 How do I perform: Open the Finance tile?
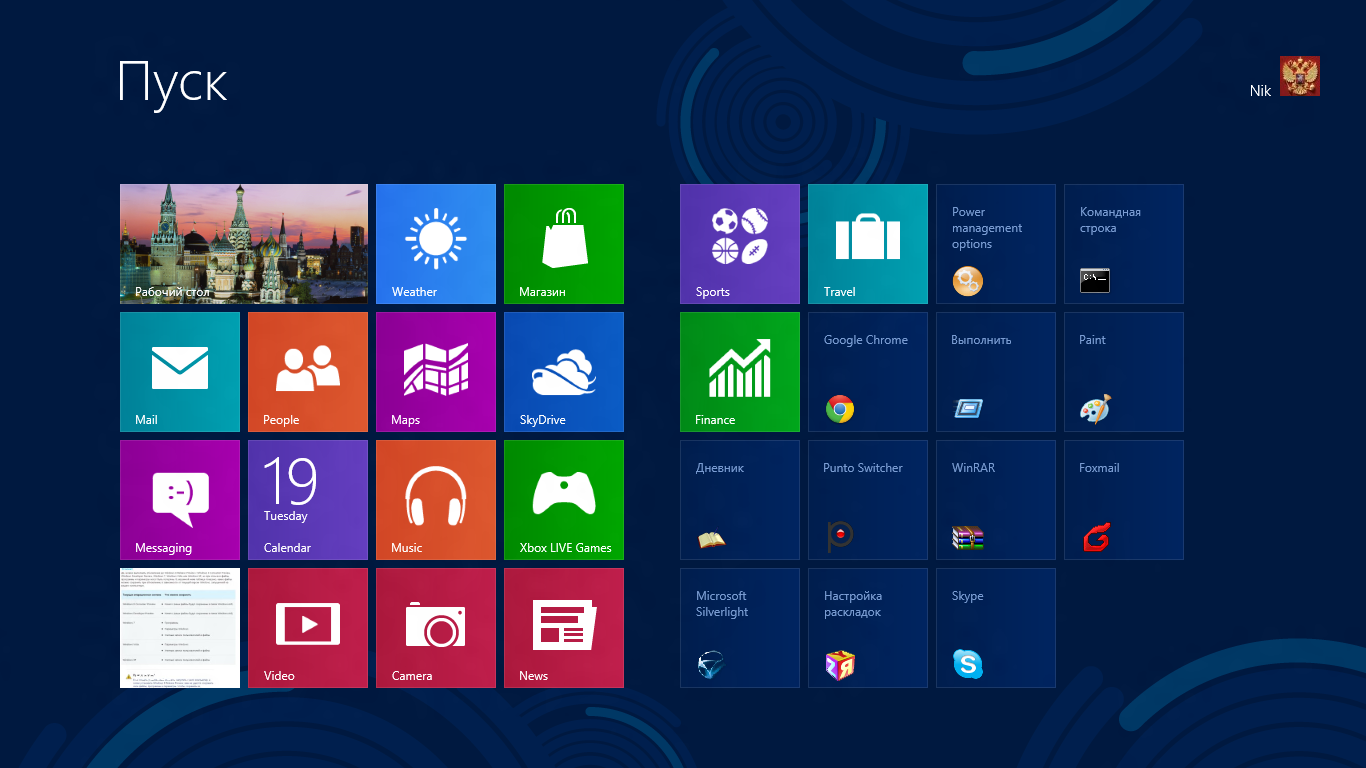(x=740, y=372)
